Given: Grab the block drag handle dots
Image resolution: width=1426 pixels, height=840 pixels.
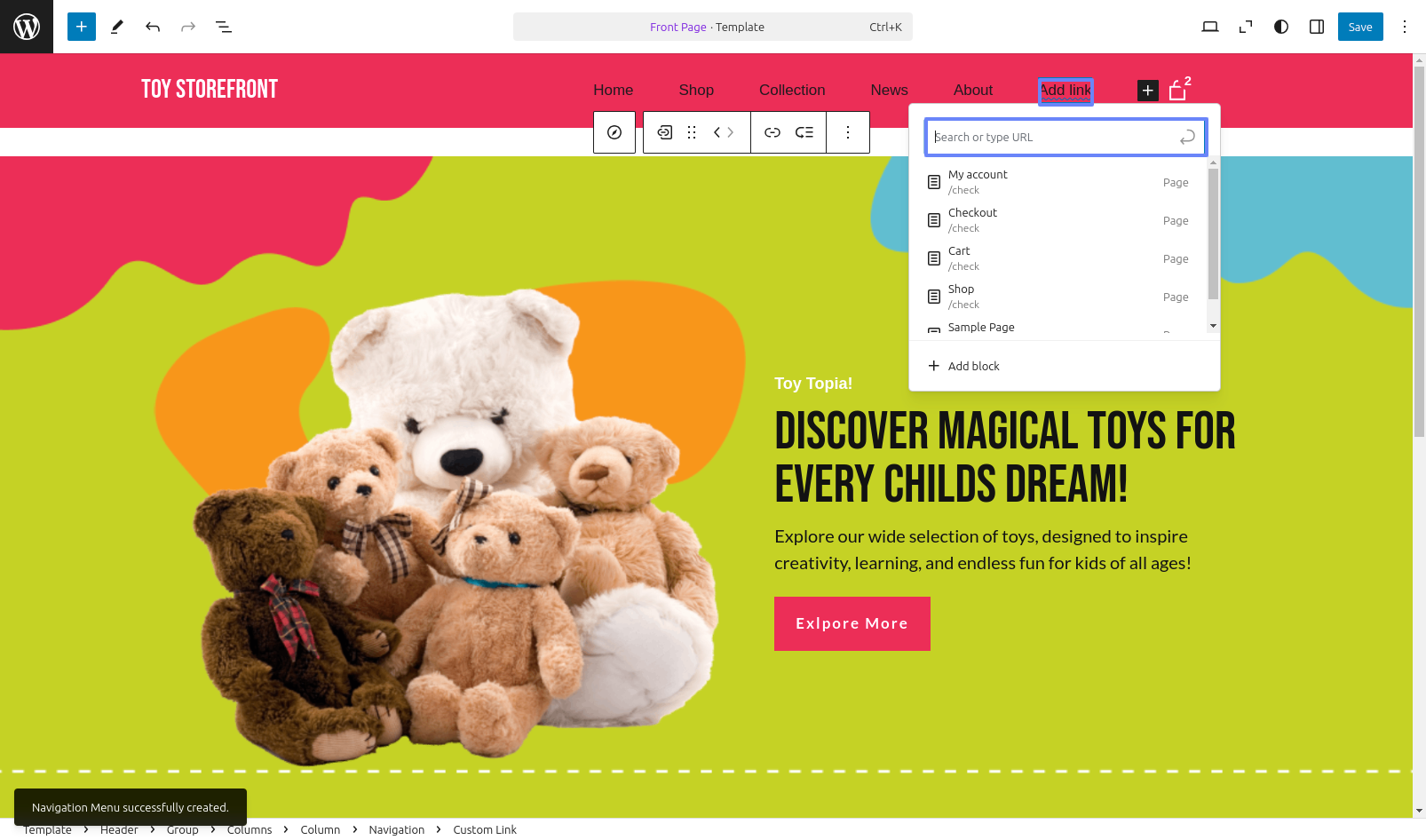Looking at the screenshot, I should click(692, 132).
